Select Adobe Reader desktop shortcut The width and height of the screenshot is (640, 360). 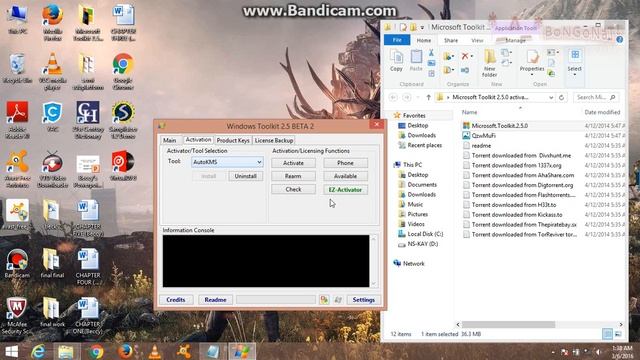coord(17,120)
